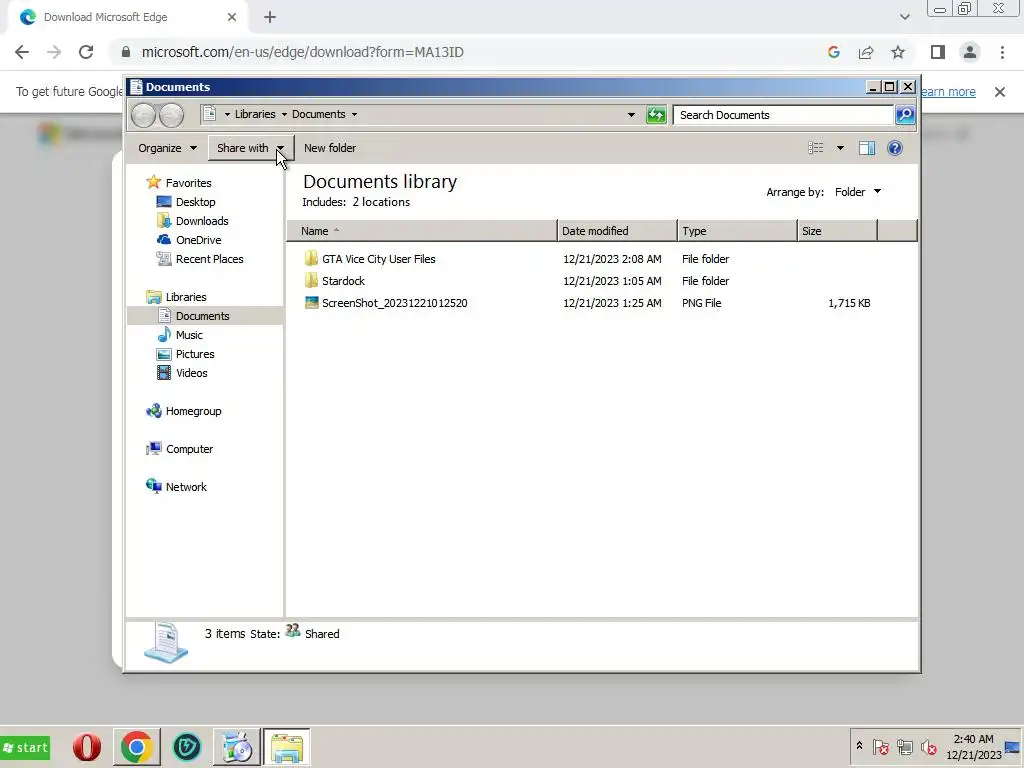Sort by Date modified column header
1024x768 pixels.
pos(618,231)
